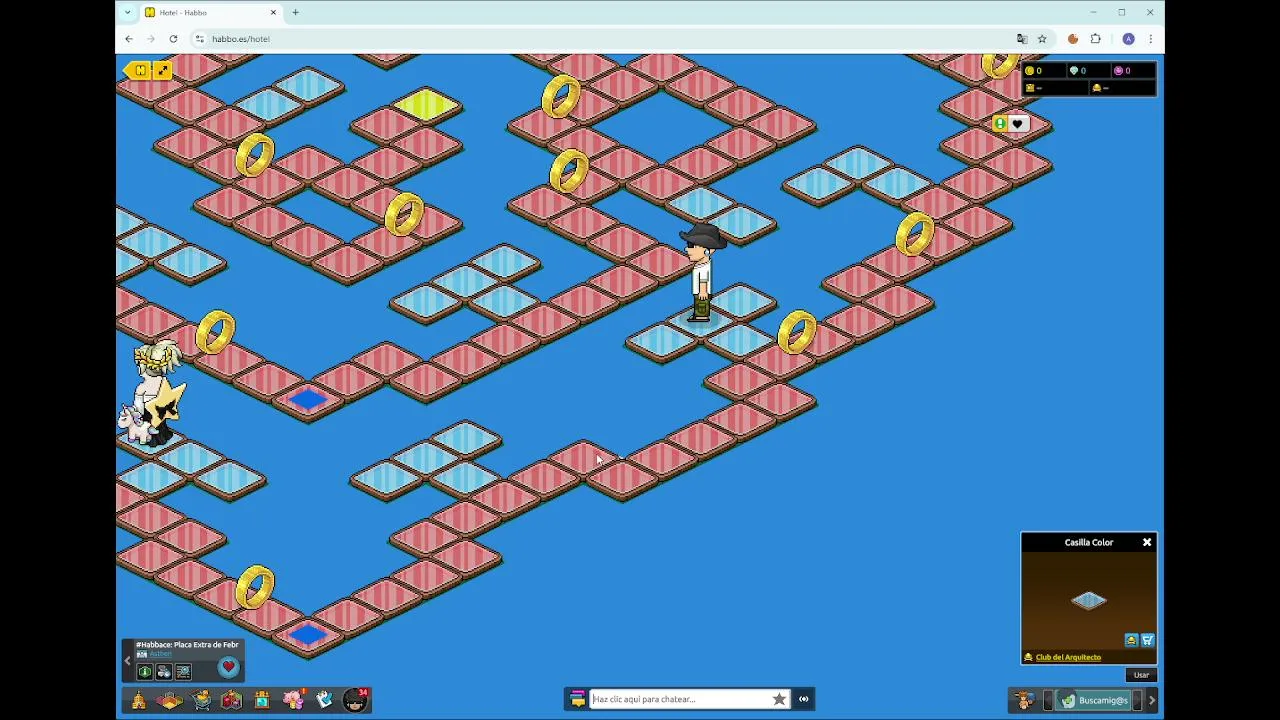The height and width of the screenshot is (720, 1280).
Task: Reload the Habbo page
Action: coord(173,39)
